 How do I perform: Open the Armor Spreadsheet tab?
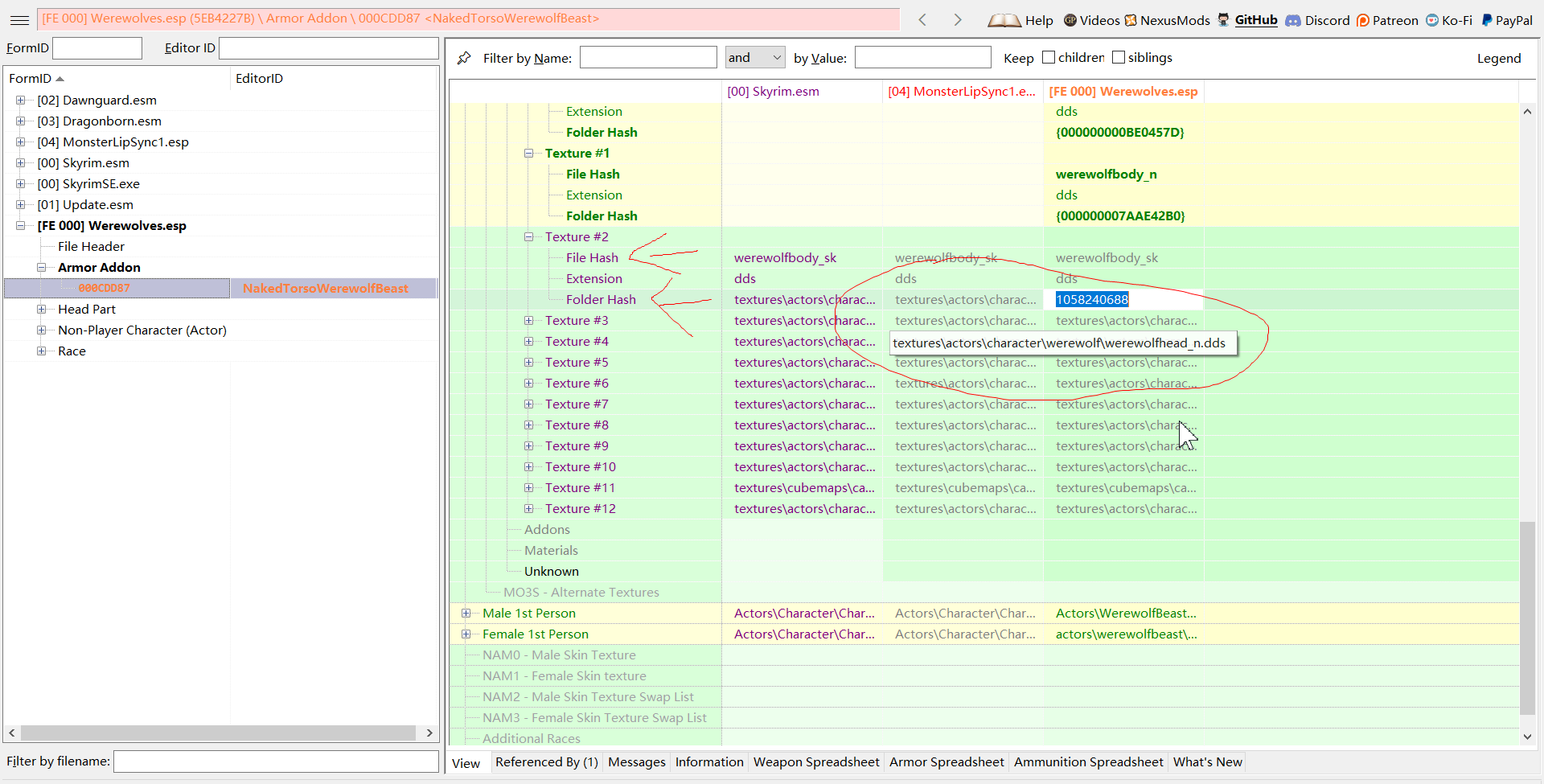pyautogui.click(x=946, y=762)
